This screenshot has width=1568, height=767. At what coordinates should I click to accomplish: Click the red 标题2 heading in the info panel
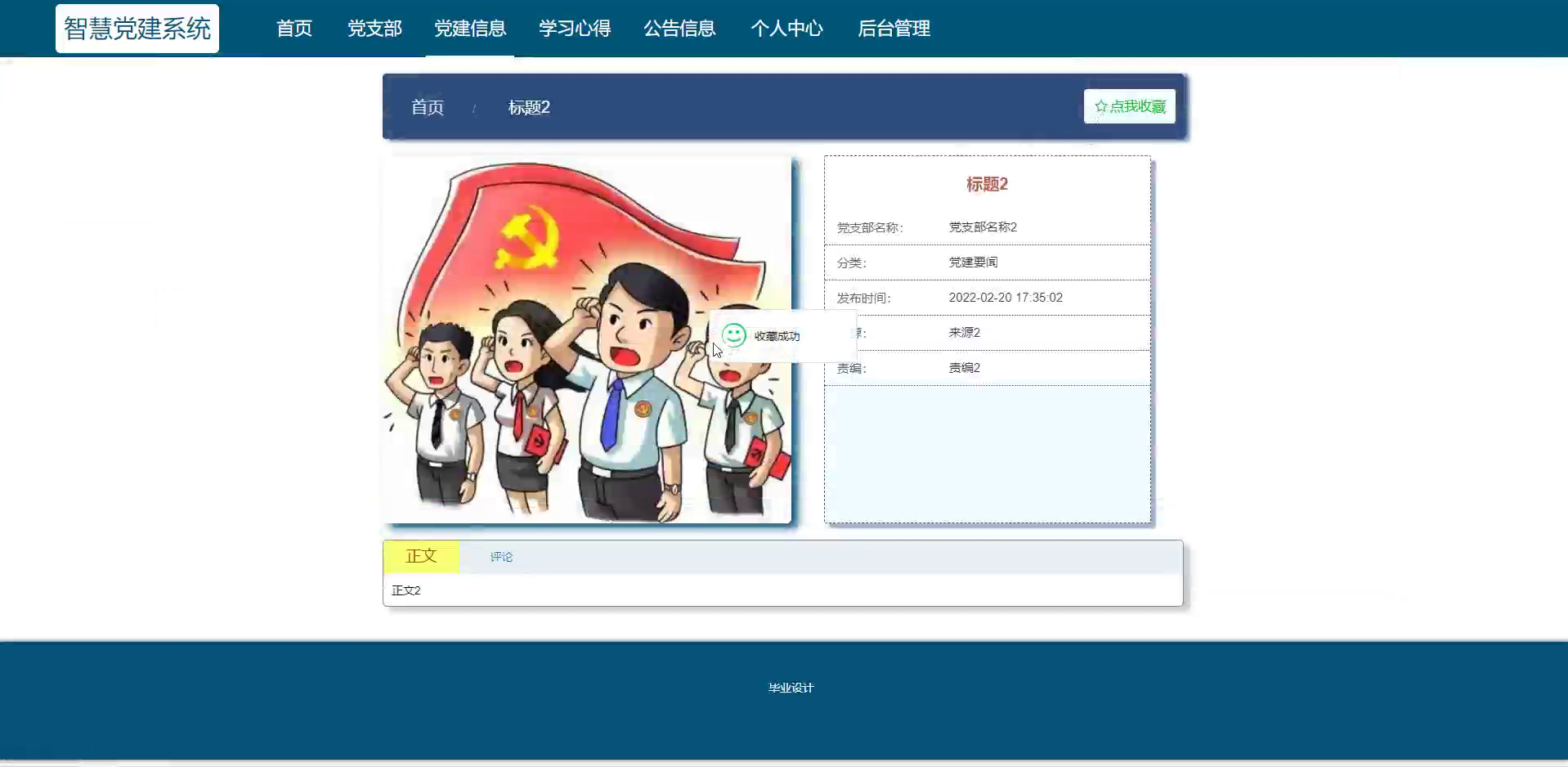(x=987, y=184)
